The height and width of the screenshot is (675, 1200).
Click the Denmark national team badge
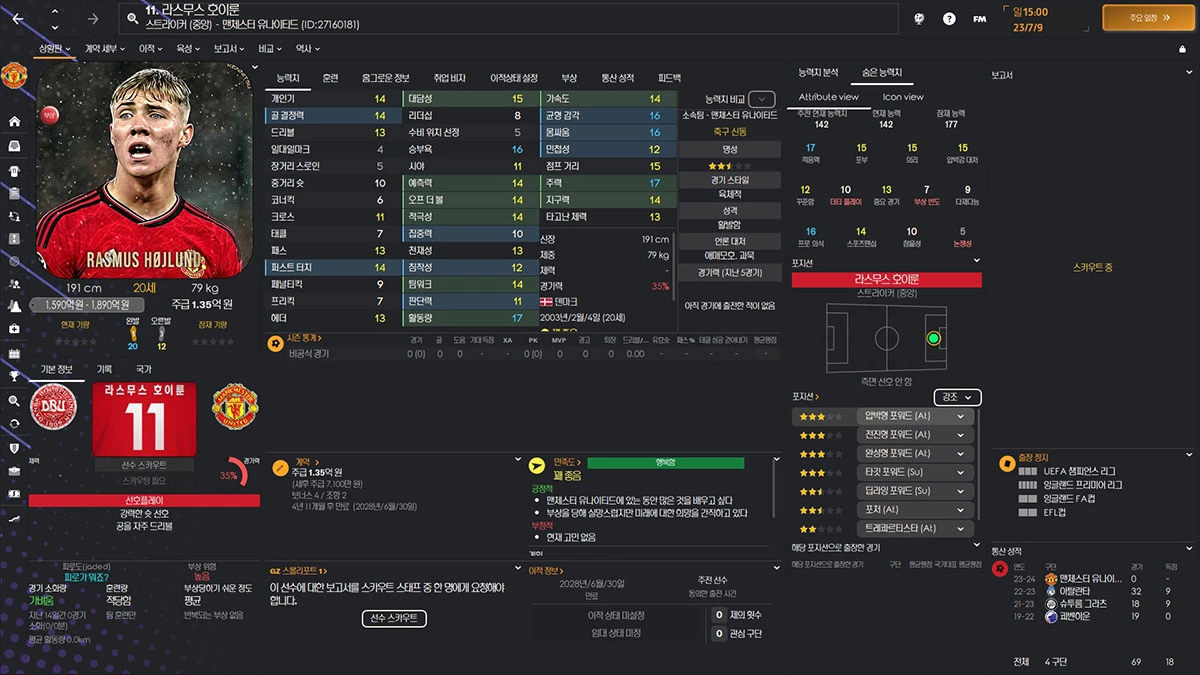point(54,409)
